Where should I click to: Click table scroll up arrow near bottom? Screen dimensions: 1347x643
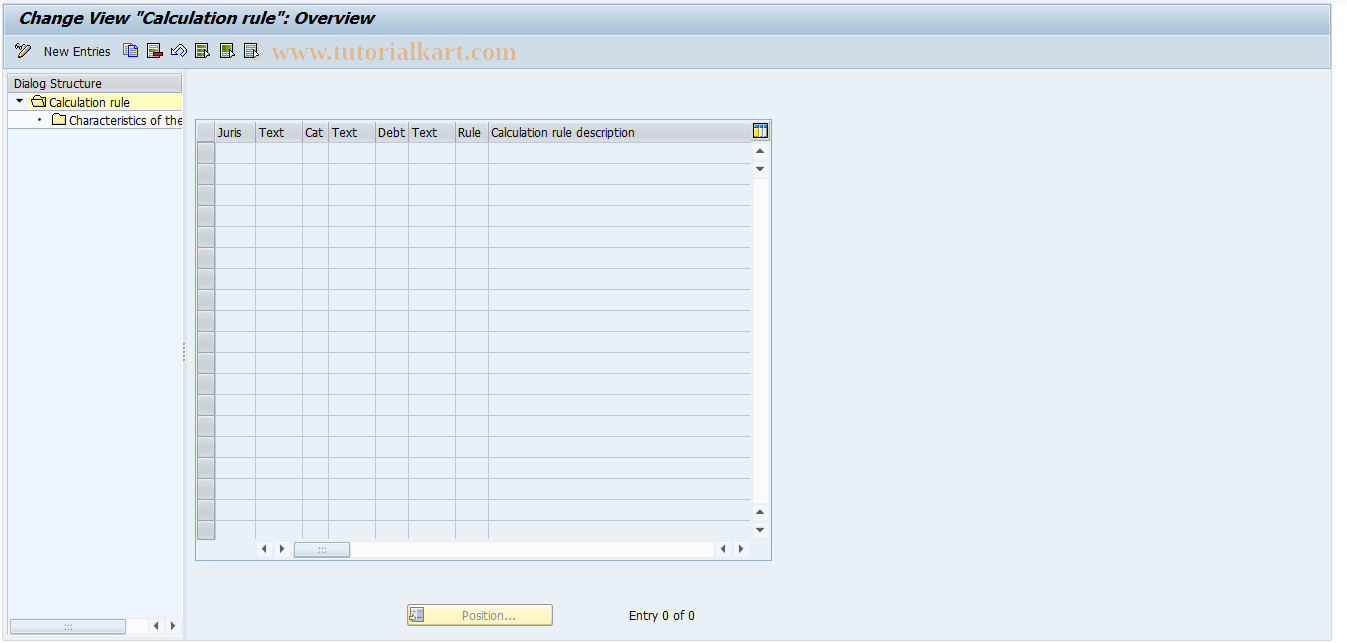click(760, 512)
